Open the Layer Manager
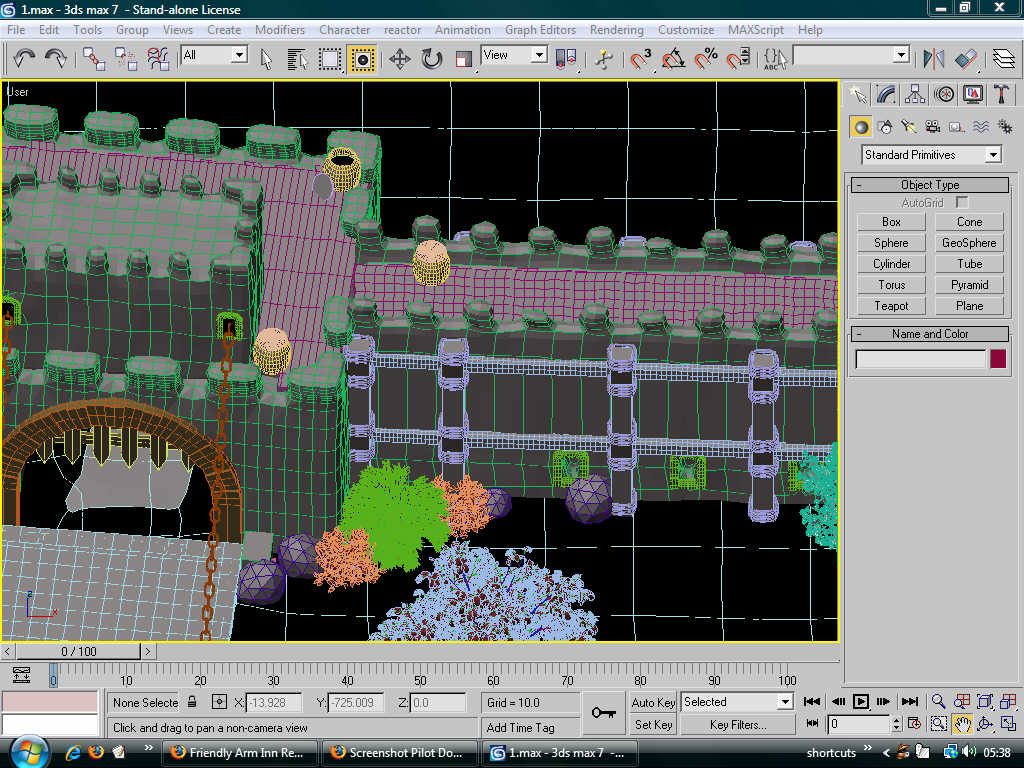This screenshot has width=1024, height=768. tap(1004, 59)
